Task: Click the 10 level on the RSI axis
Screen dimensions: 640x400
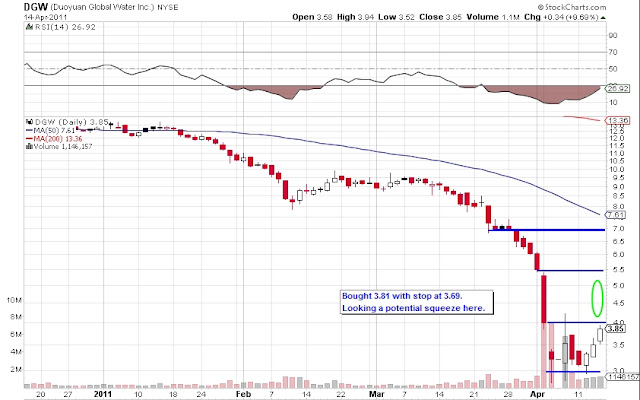Action: click(x=613, y=102)
